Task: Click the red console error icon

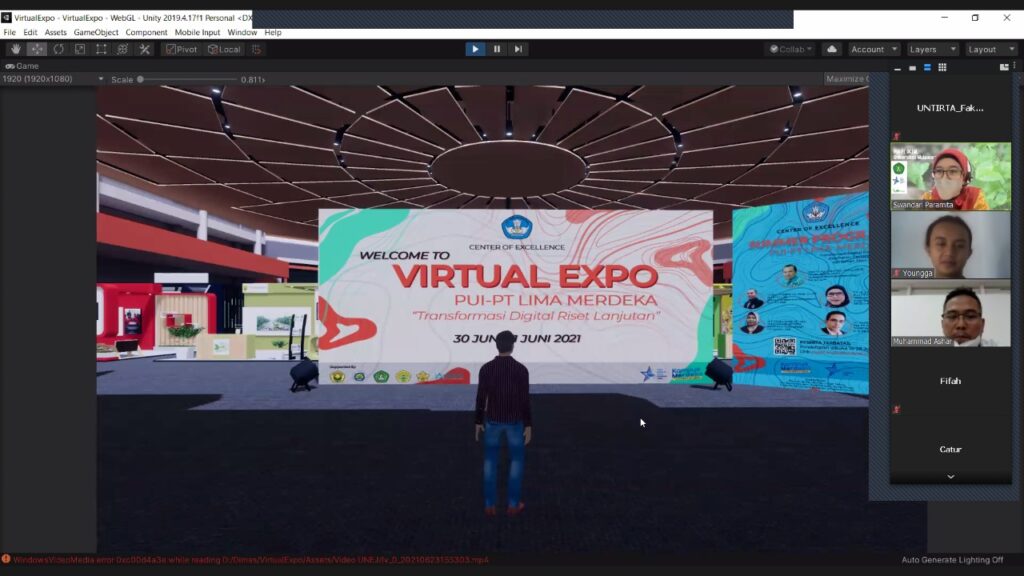Action: 6,559
